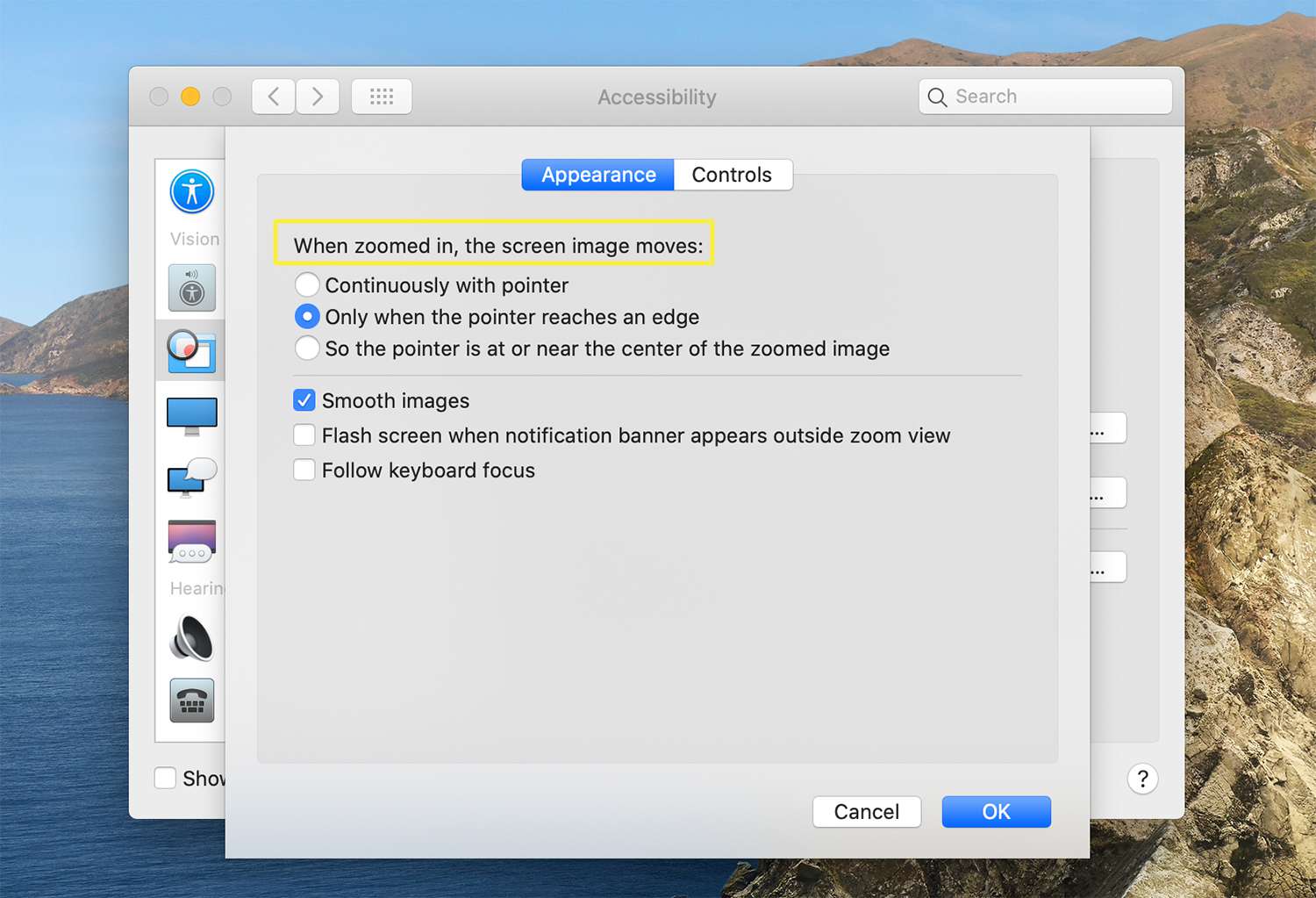Uncheck the Smooth images checkbox

304,400
